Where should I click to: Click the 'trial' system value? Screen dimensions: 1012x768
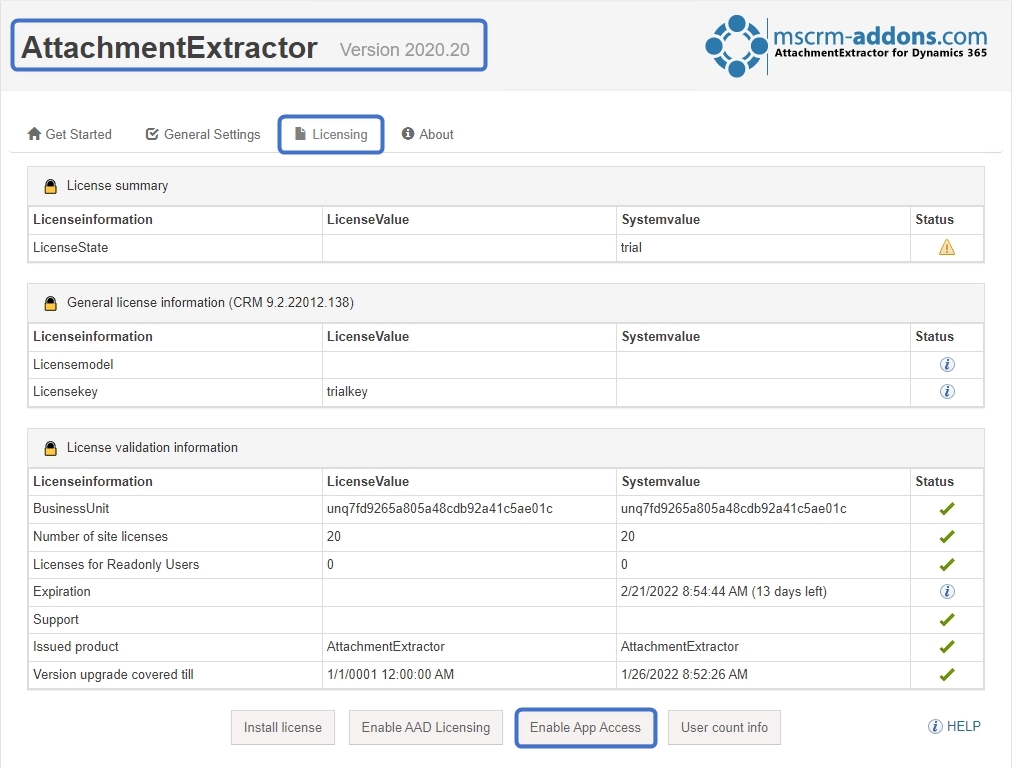(x=631, y=248)
